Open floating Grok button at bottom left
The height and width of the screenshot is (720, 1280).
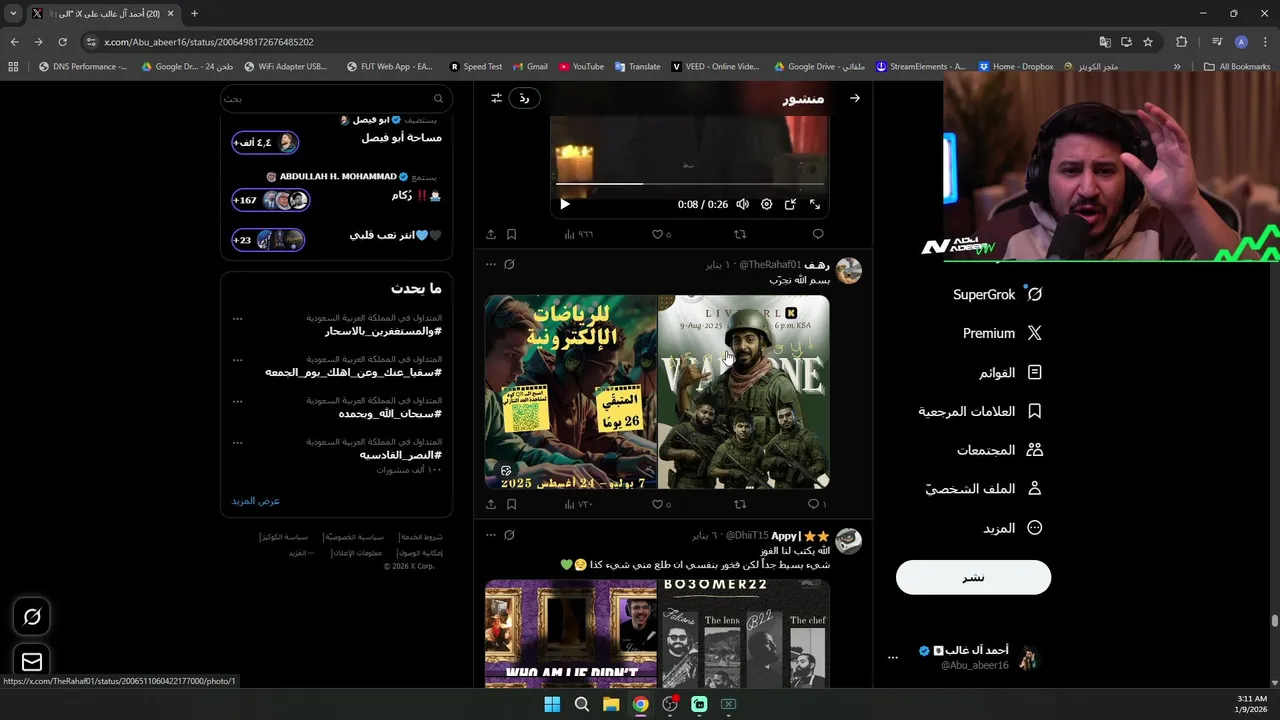pos(32,617)
